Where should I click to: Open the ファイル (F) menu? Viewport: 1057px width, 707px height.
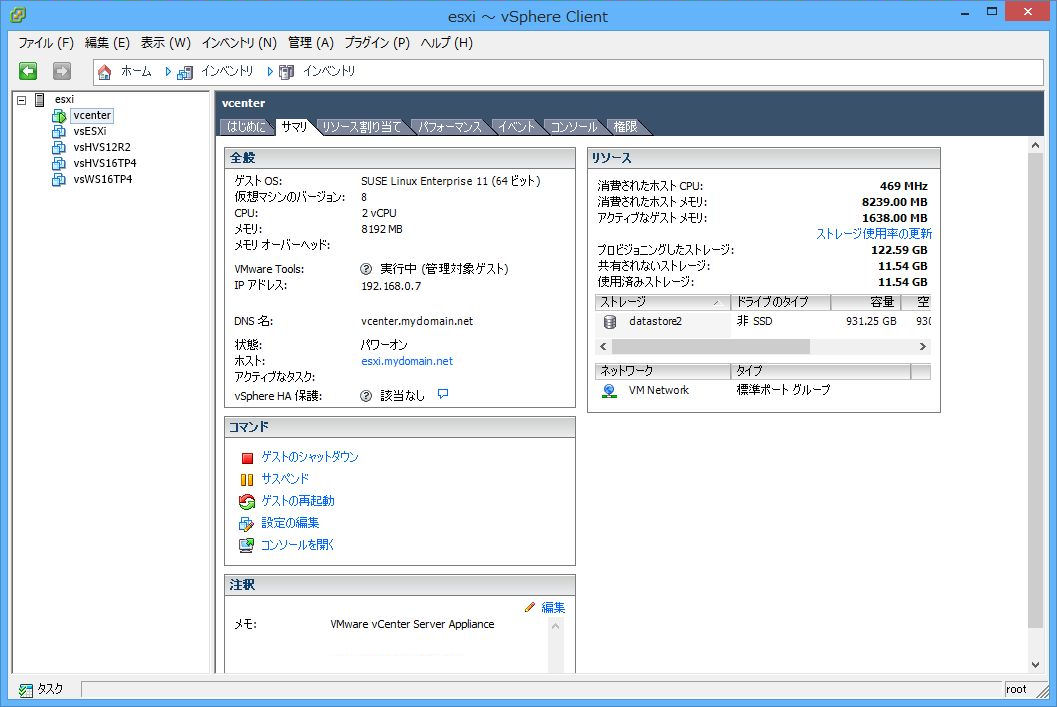click(46, 43)
